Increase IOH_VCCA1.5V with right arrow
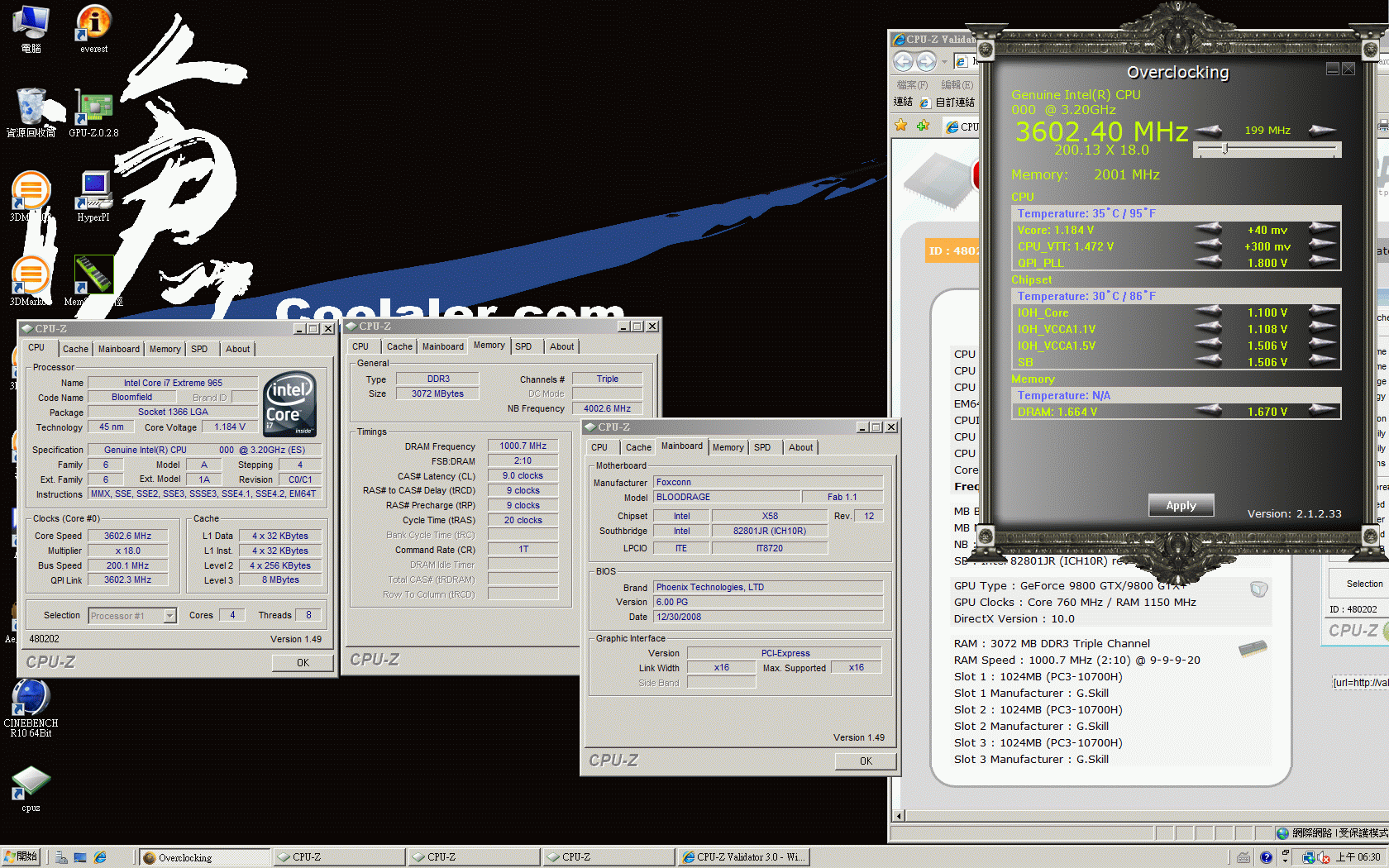 [x=1322, y=345]
